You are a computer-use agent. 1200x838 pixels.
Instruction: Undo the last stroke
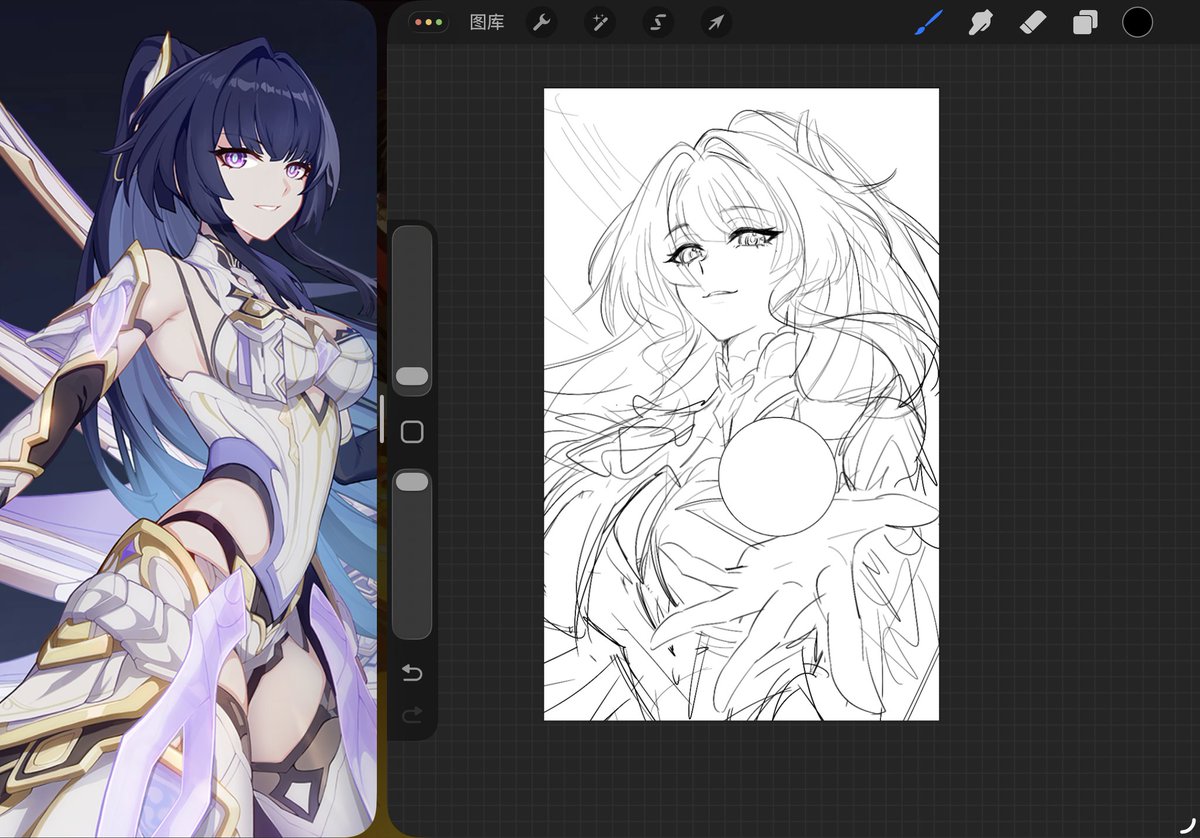[x=412, y=673]
